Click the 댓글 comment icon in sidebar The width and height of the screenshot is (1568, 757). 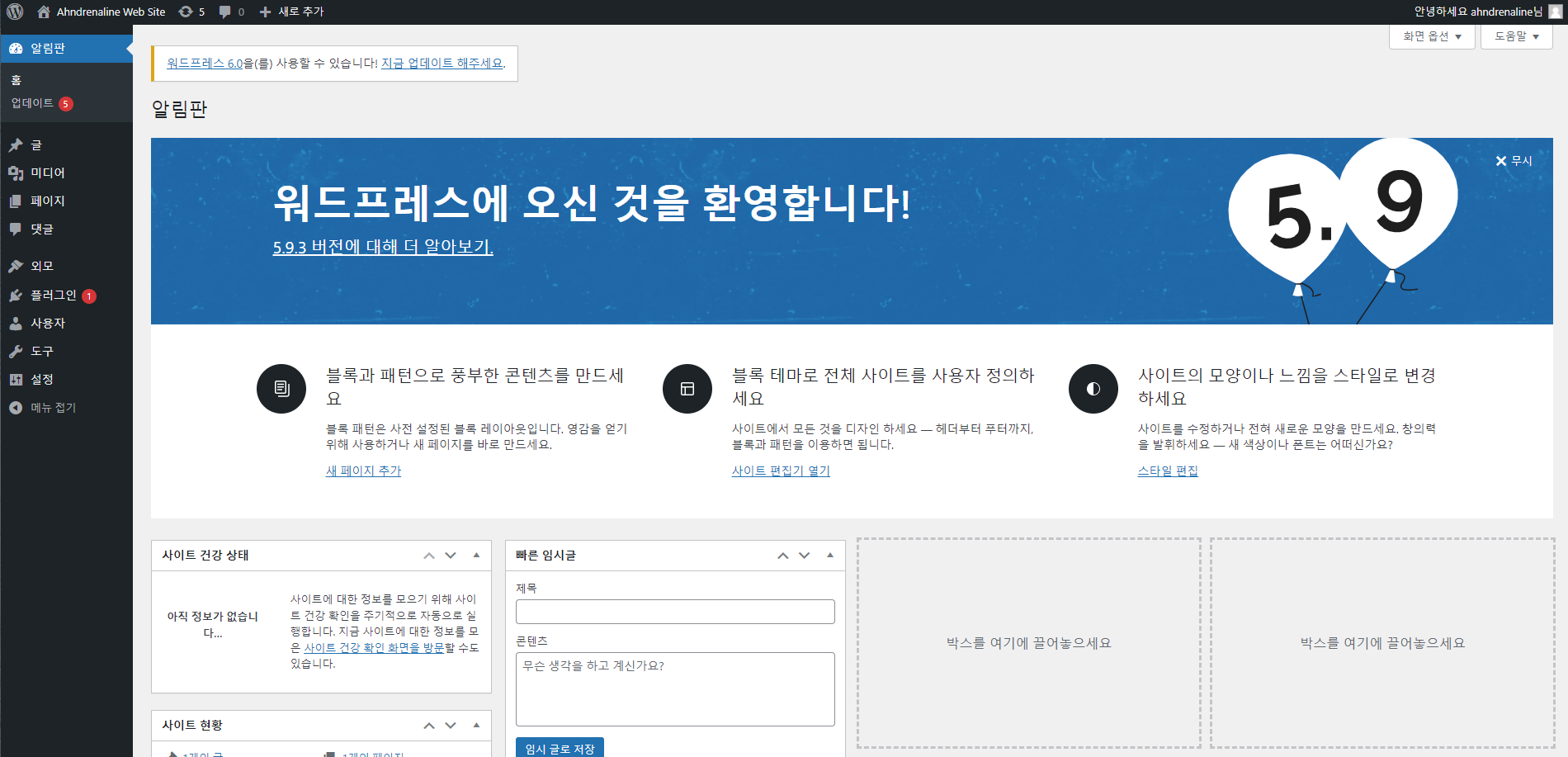[16, 229]
